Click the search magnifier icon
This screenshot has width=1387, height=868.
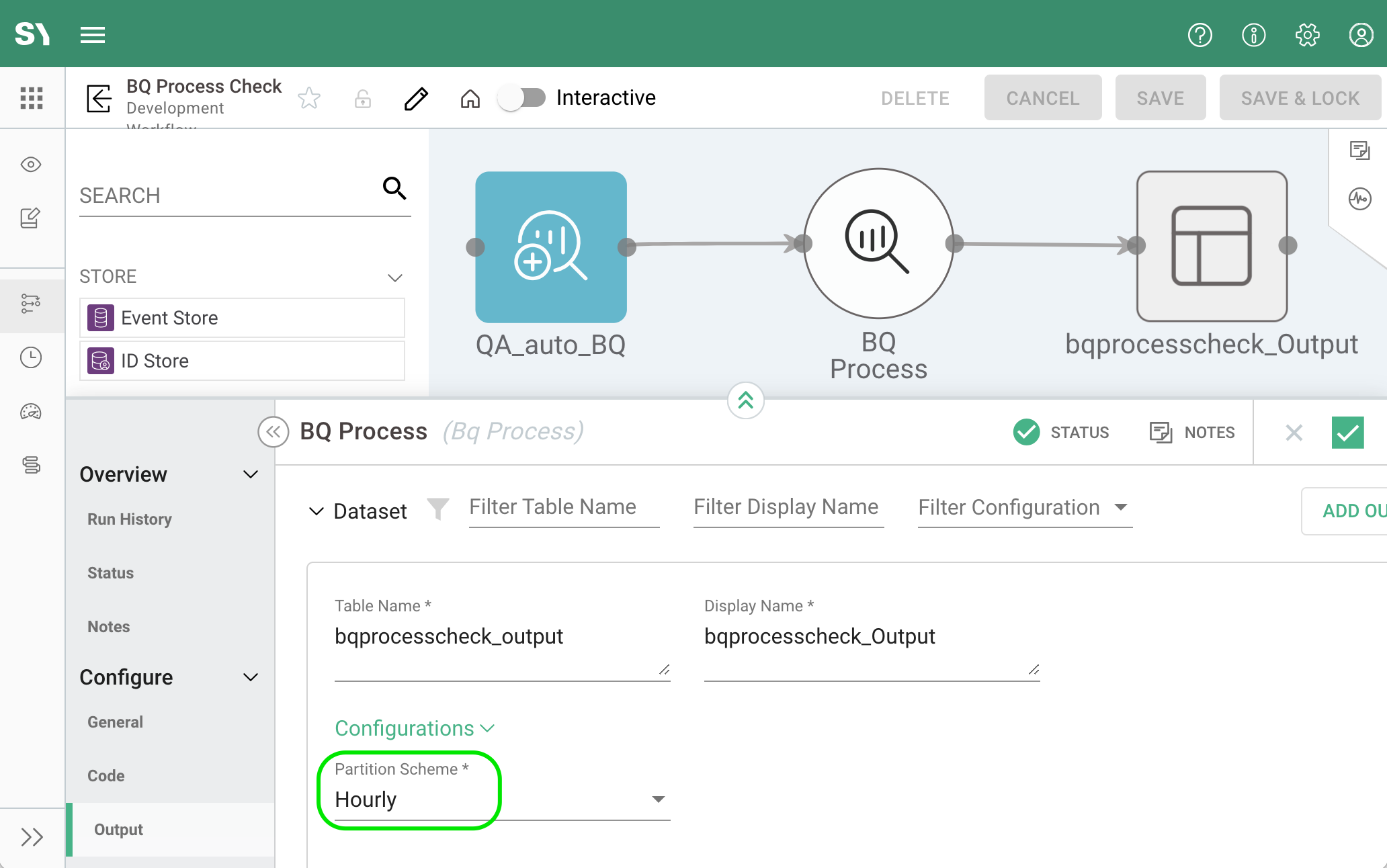(394, 189)
